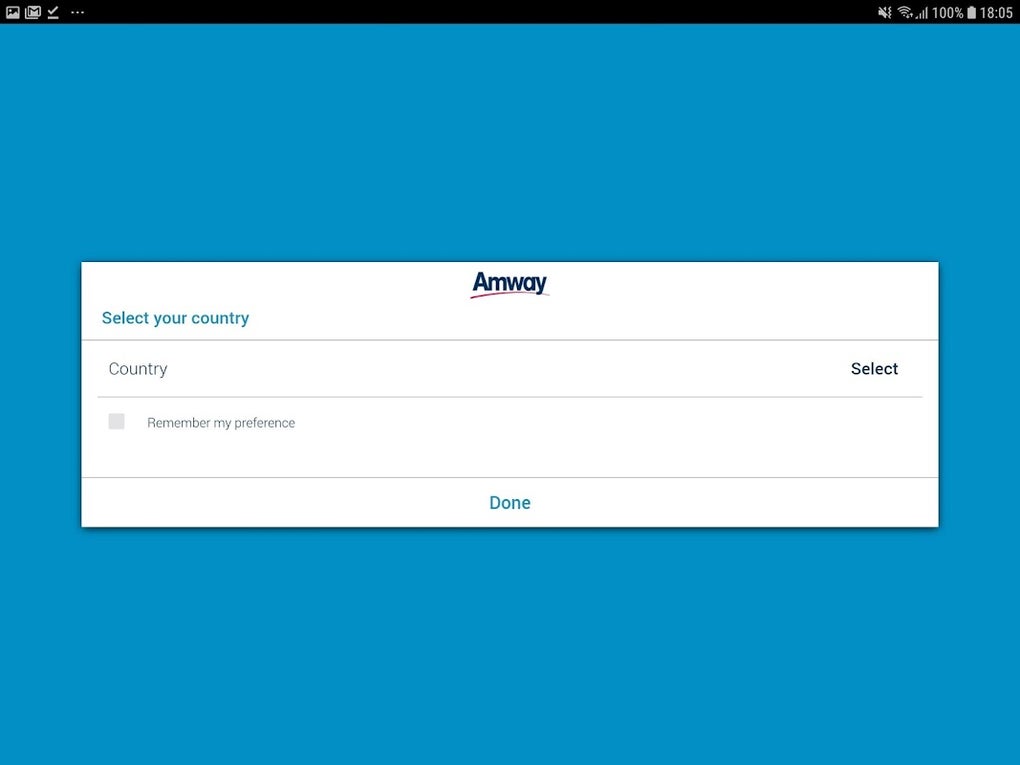Image resolution: width=1020 pixels, height=765 pixels.
Task: Expand the Select list for countries
Action: click(x=873, y=368)
